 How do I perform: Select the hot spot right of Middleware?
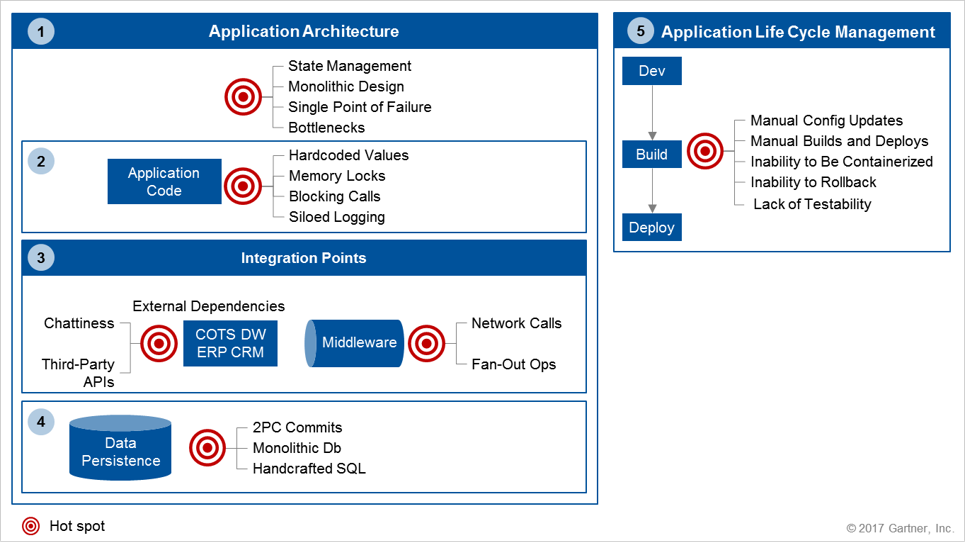427,343
